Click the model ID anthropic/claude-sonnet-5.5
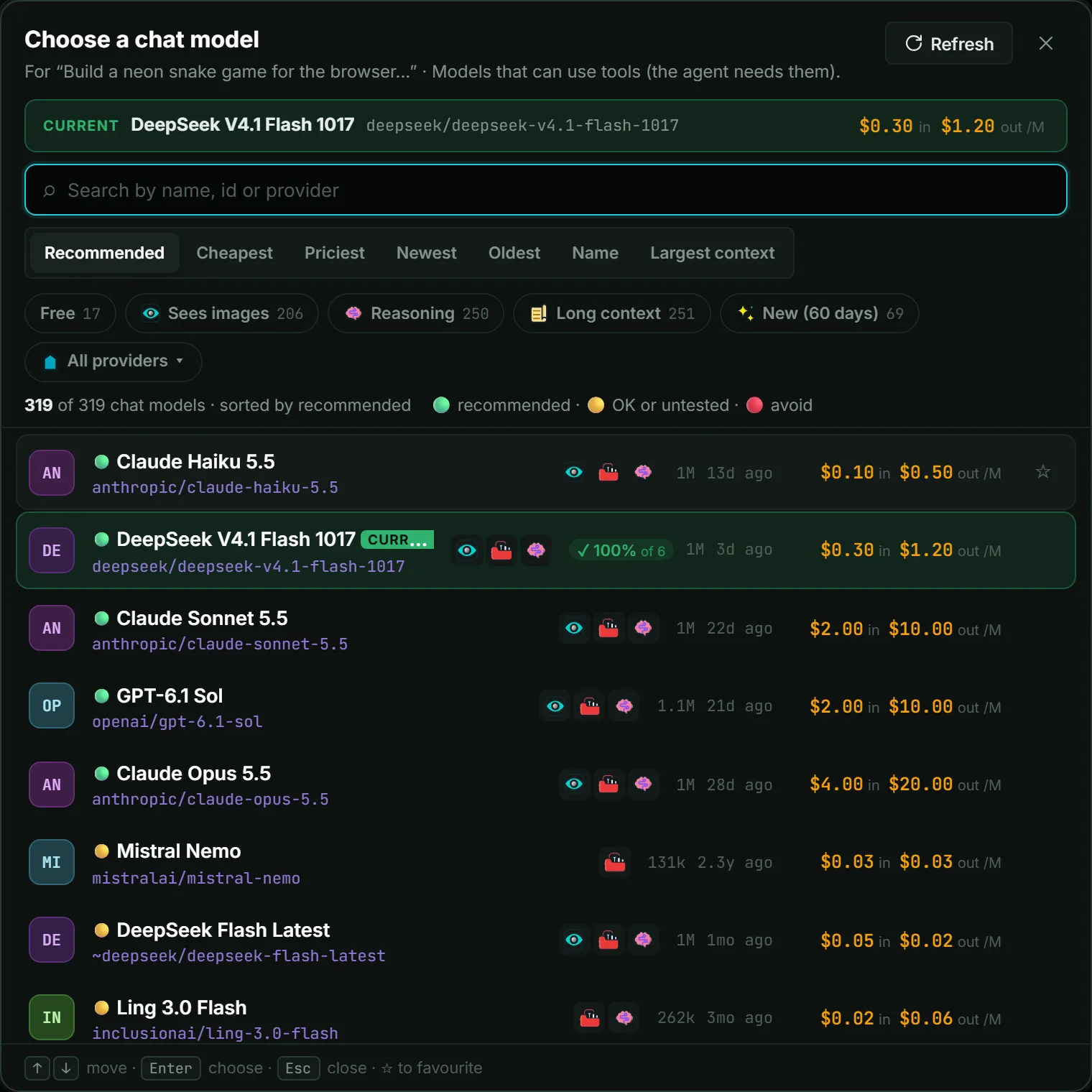 (220, 644)
